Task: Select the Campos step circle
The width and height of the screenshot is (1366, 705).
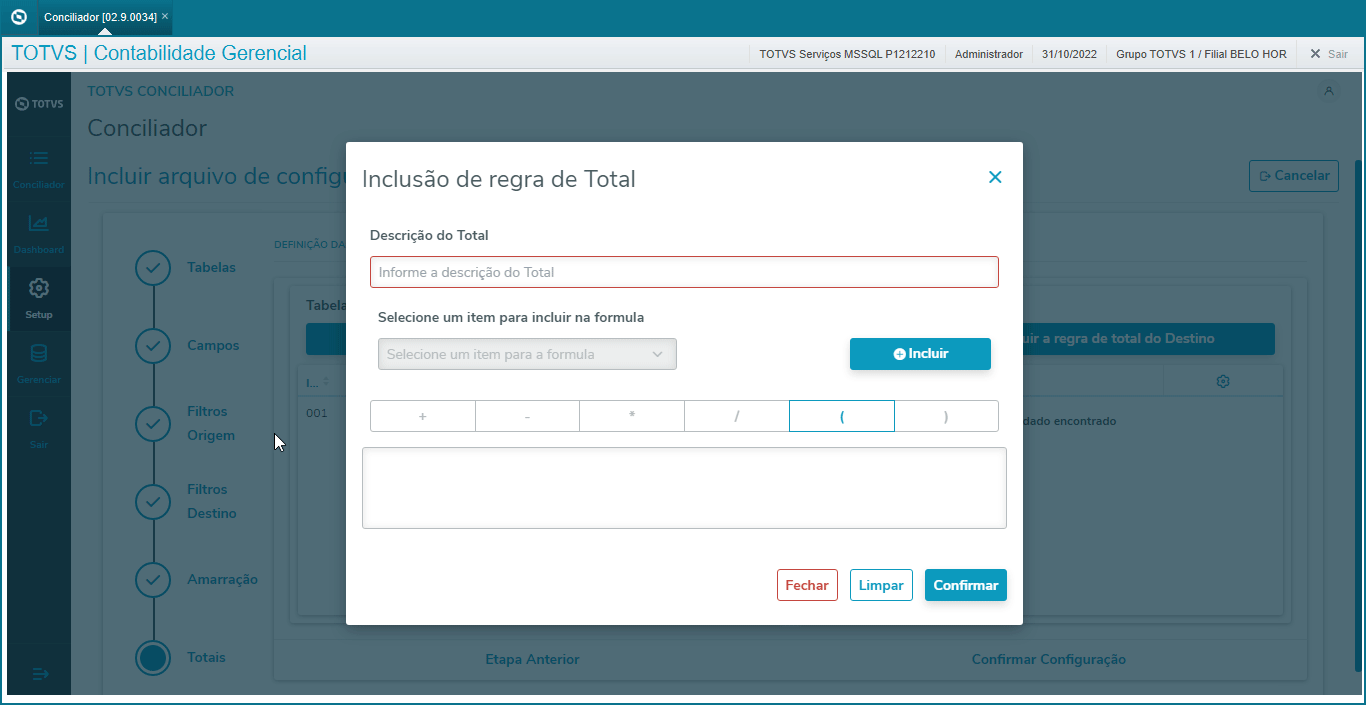Action: [x=153, y=346]
